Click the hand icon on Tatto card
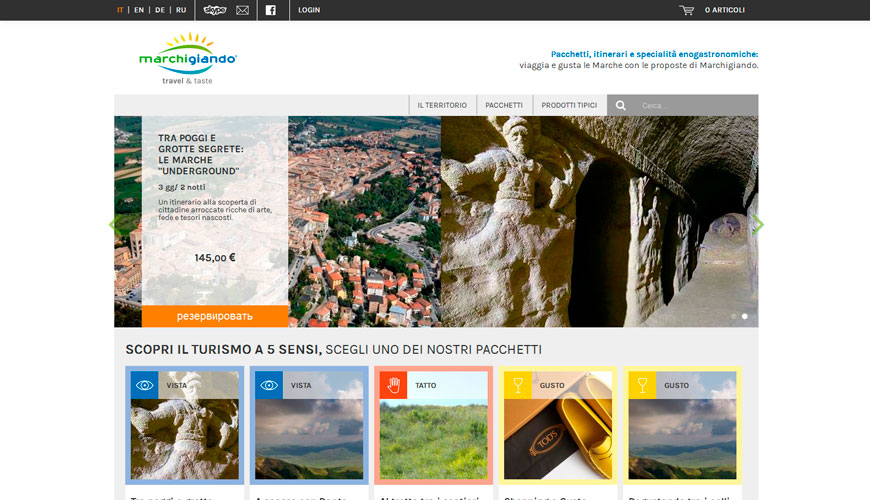This screenshot has width=870, height=500. [x=393, y=385]
